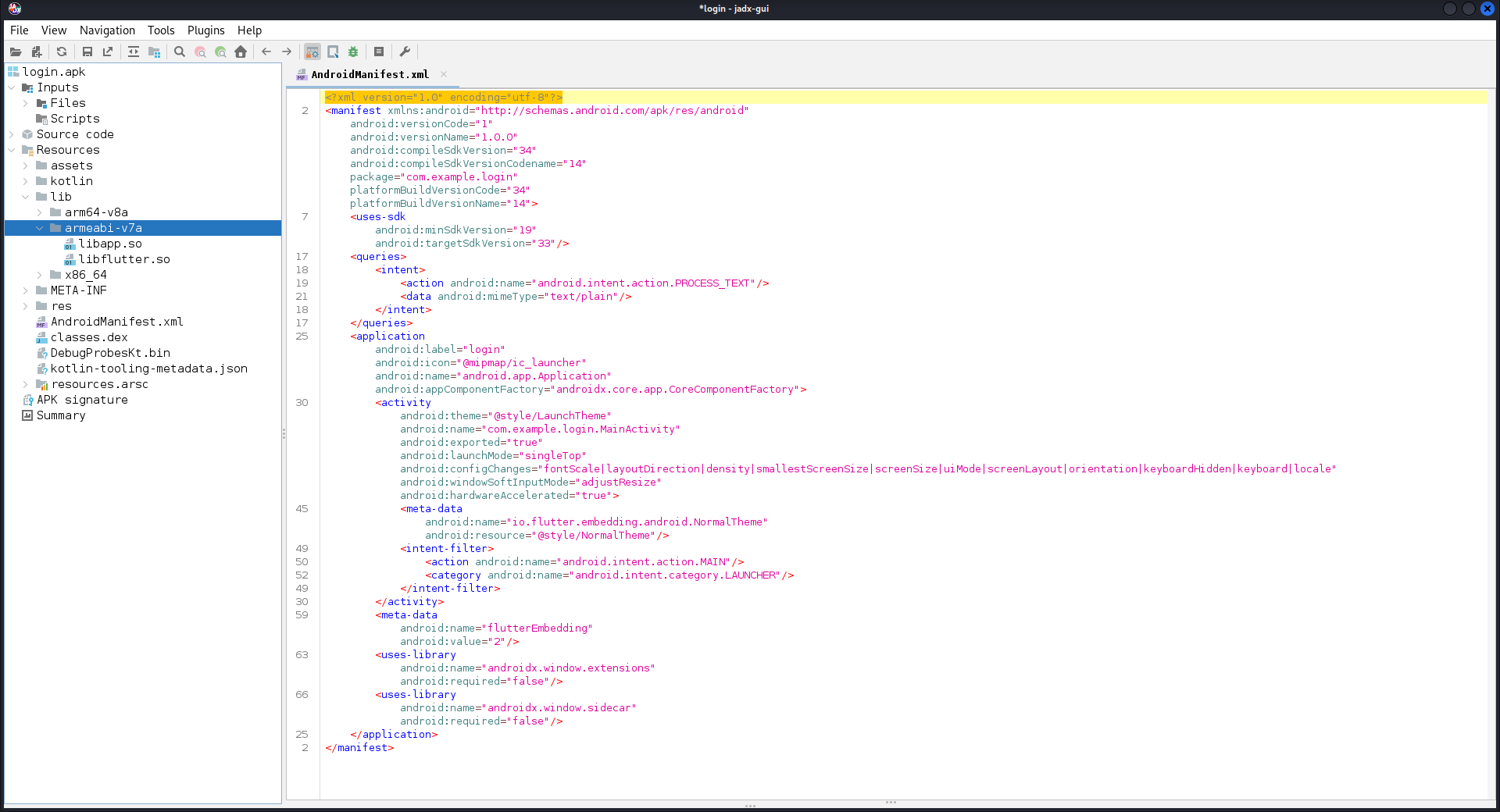Click the Add files toolbar icon
Image resolution: width=1500 pixels, height=812 pixels.
coord(36,52)
